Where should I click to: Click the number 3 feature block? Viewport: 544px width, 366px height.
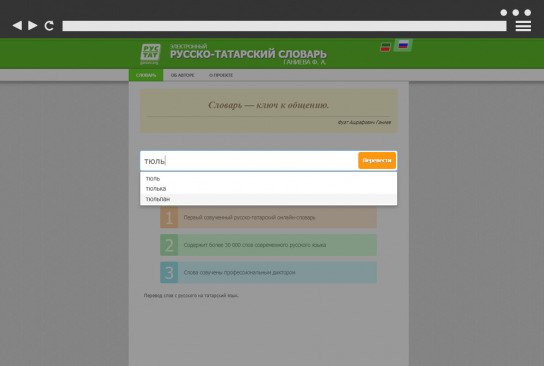269,272
